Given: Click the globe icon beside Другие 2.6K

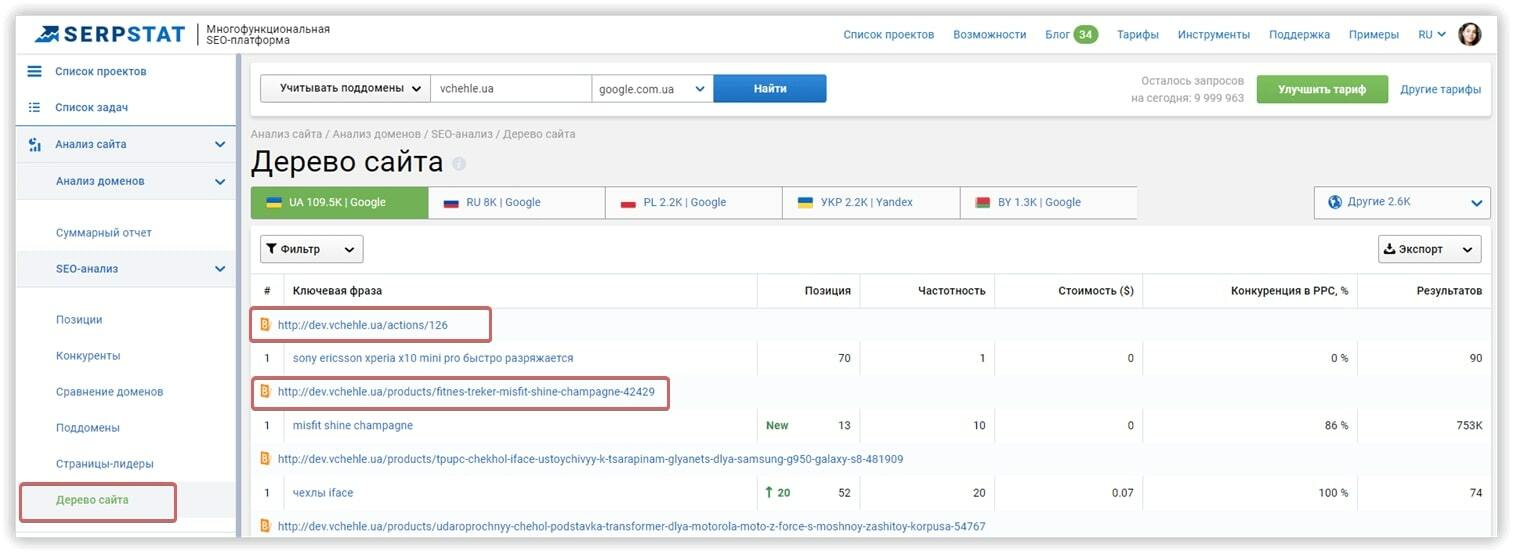Looking at the screenshot, I should tap(1334, 202).
